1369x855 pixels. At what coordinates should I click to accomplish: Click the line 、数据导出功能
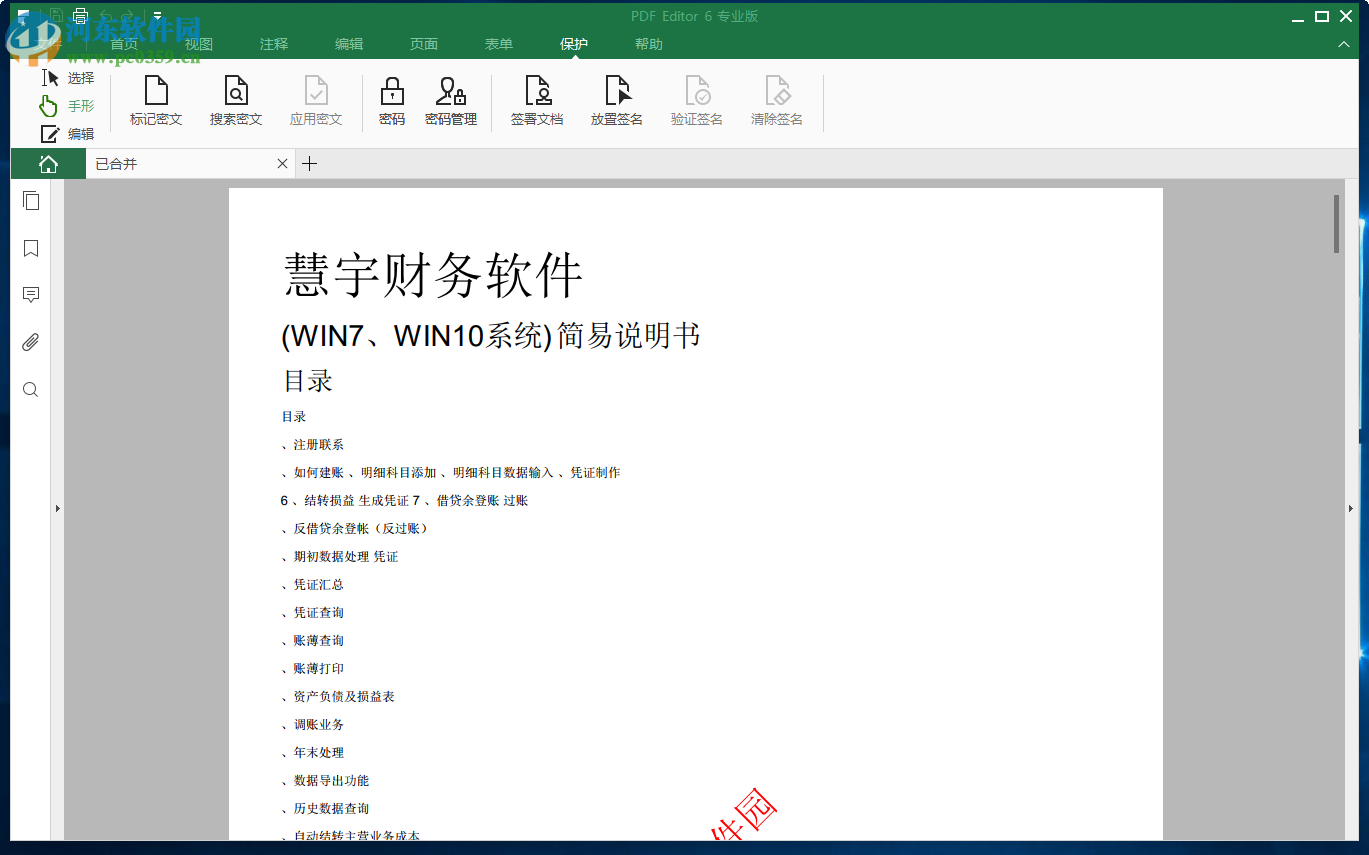(x=326, y=781)
